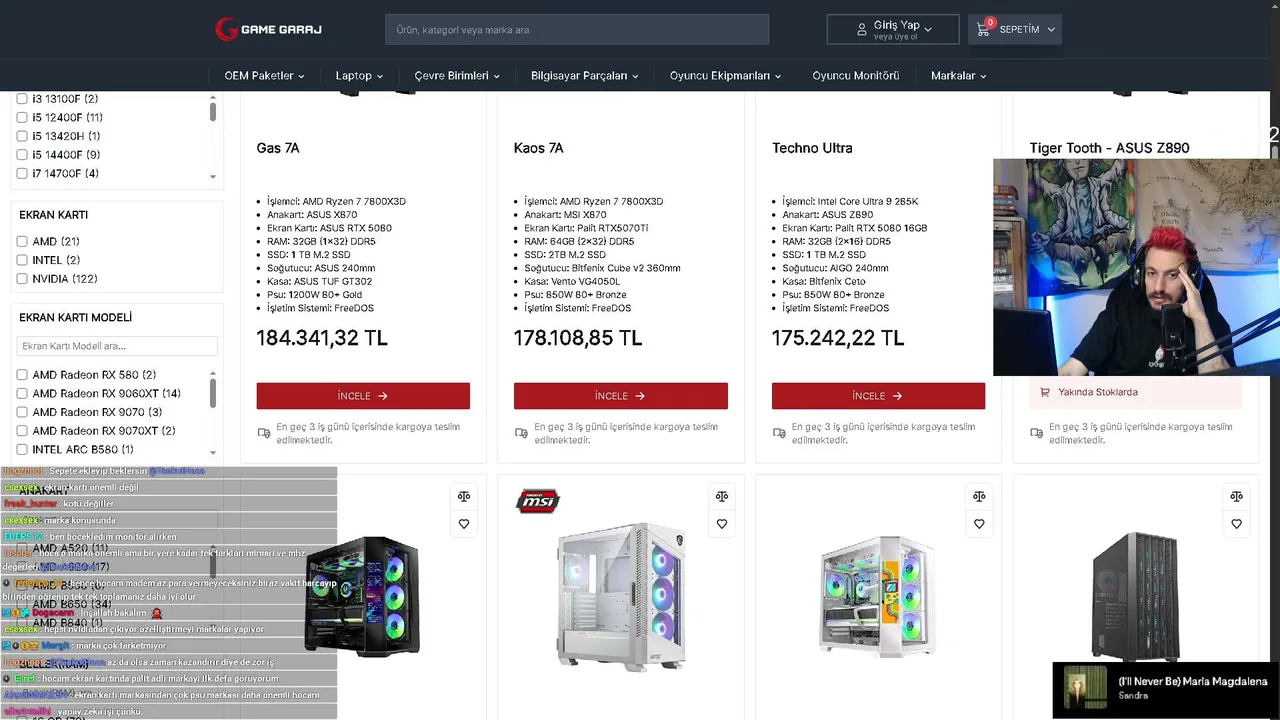Click the up arrow of the processor list
Screen dimensions: 1280x720
[x=213, y=98]
